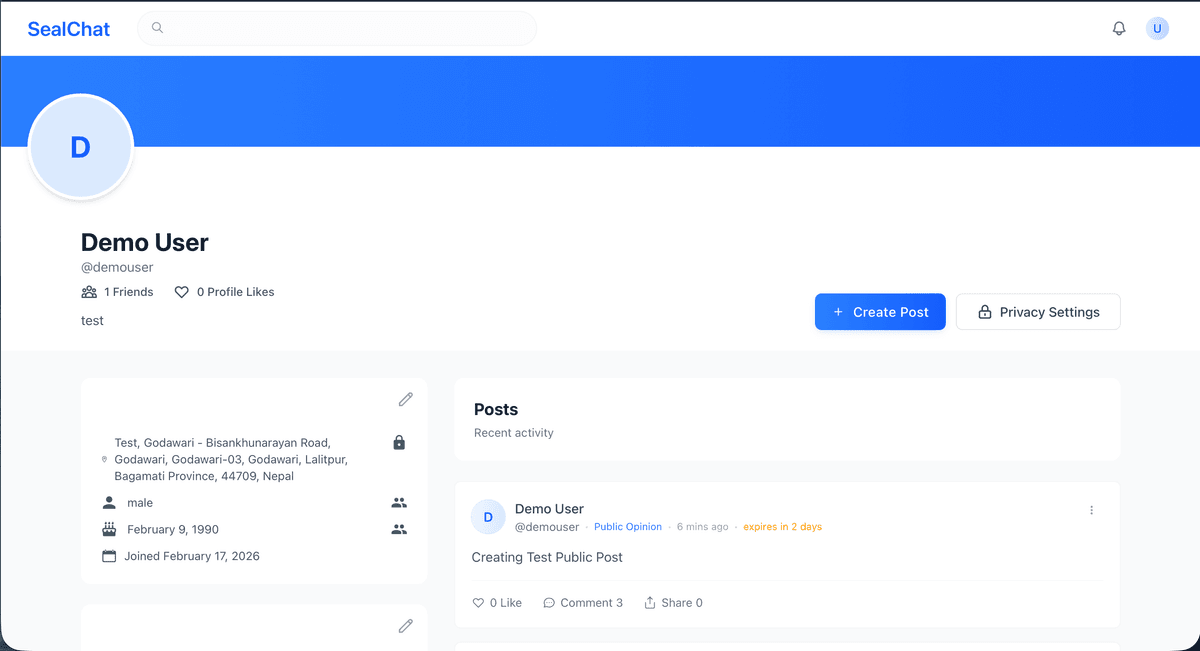Click the Create Post button

pyautogui.click(x=880, y=312)
